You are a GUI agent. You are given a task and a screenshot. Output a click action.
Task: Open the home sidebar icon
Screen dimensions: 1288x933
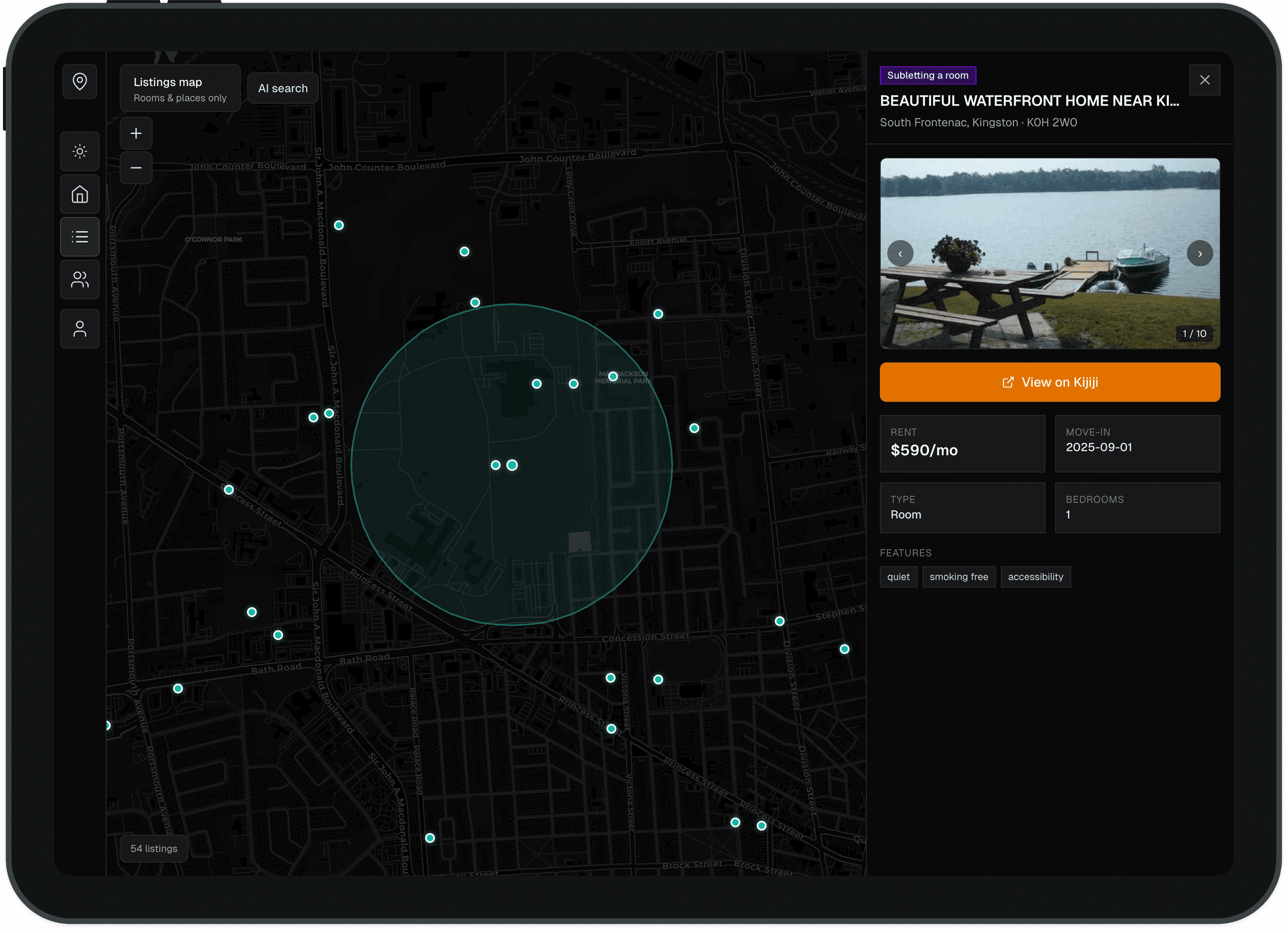tap(80, 194)
